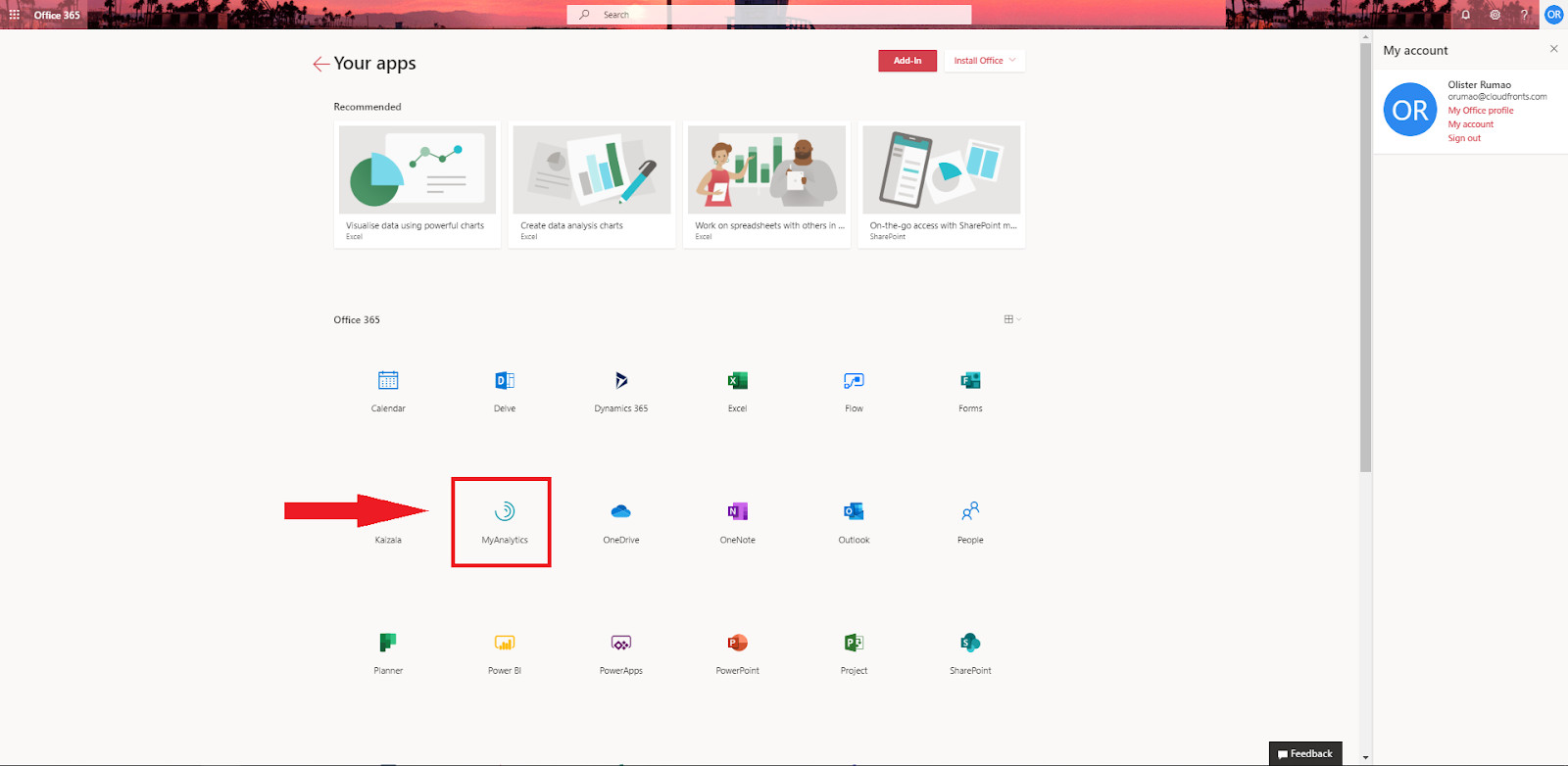Click the Office 365 header title

(x=57, y=15)
